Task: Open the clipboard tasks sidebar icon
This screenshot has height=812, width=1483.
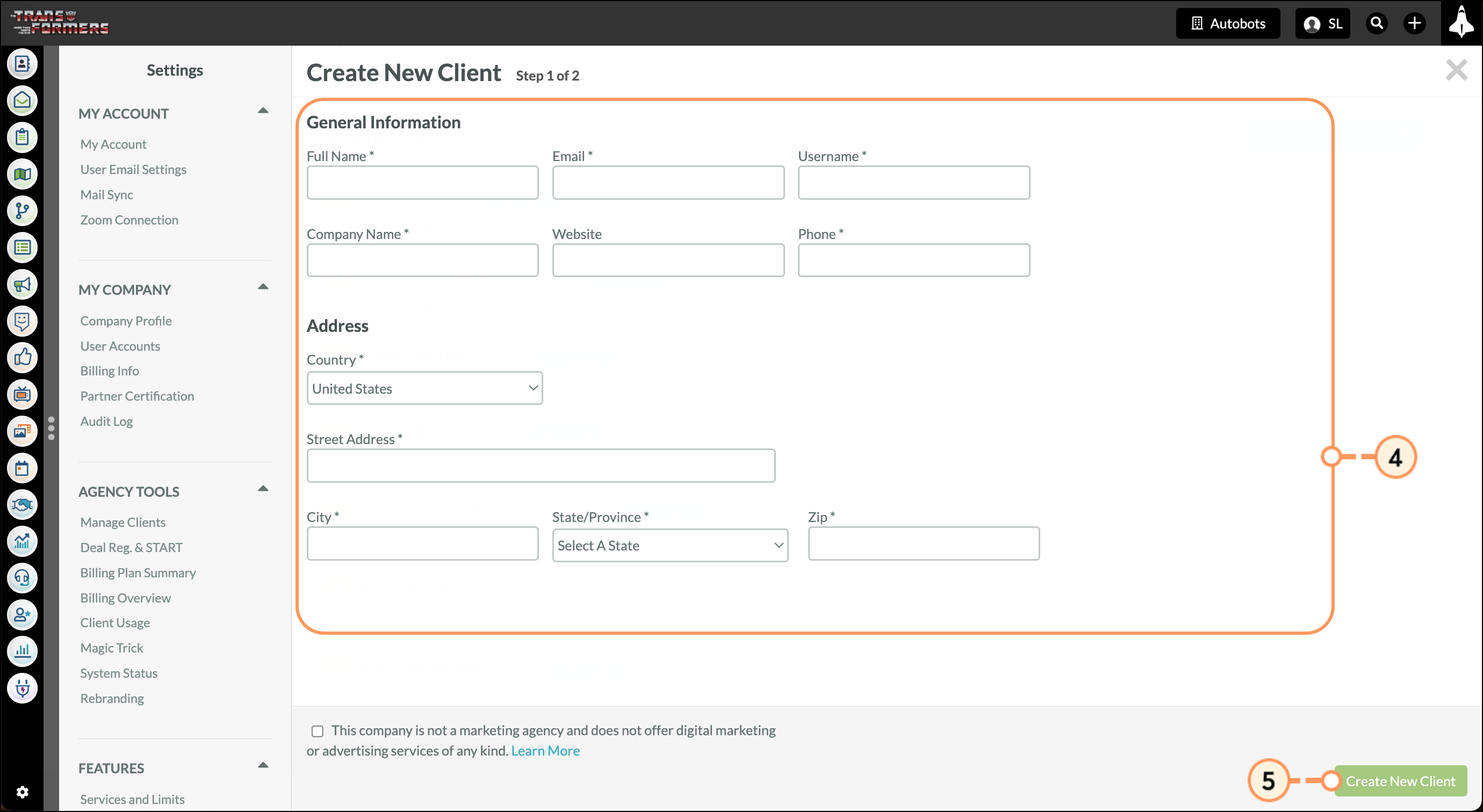Action: (22, 137)
